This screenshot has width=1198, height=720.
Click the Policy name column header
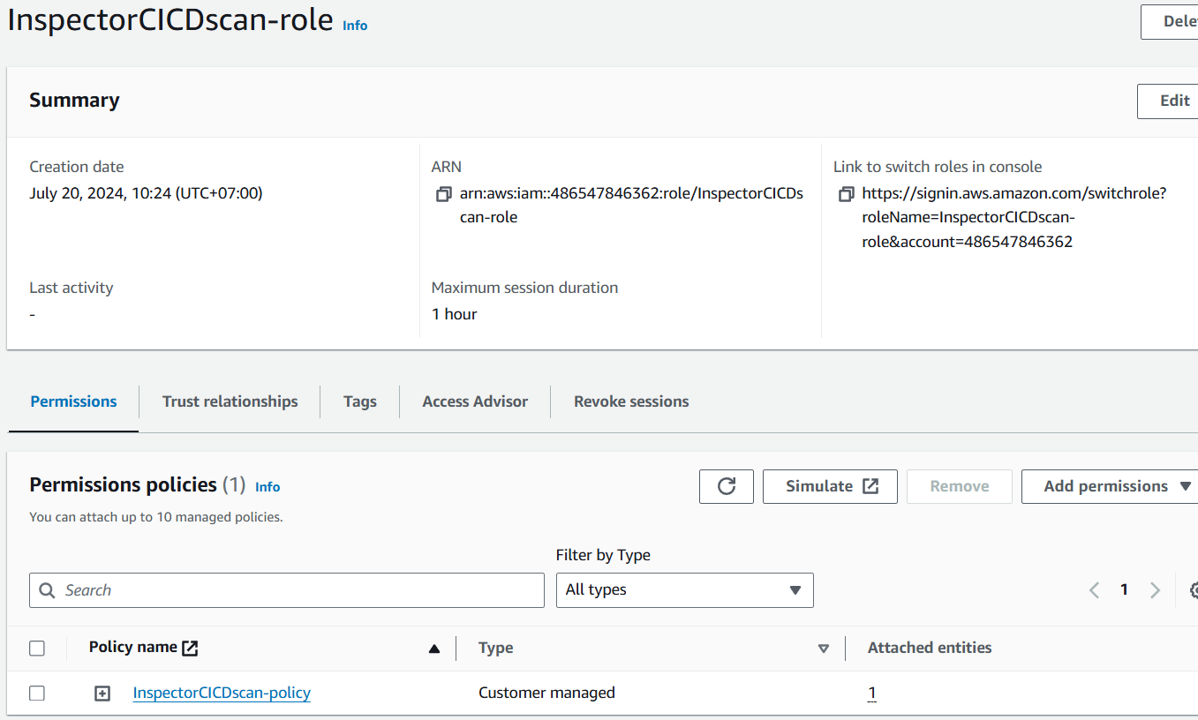pyautogui.click(x=133, y=647)
